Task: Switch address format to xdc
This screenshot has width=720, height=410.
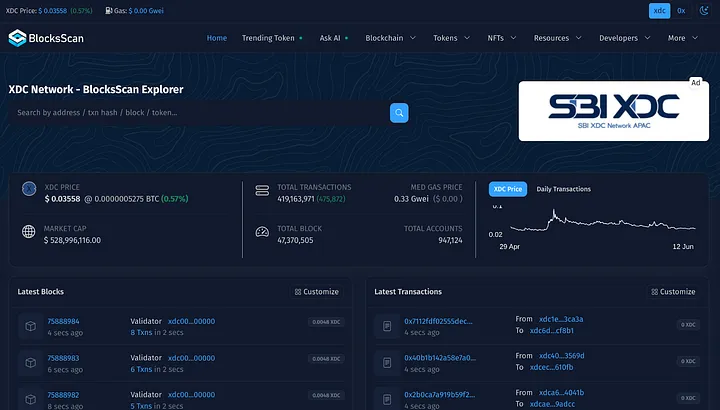Action: click(x=659, y=11)
